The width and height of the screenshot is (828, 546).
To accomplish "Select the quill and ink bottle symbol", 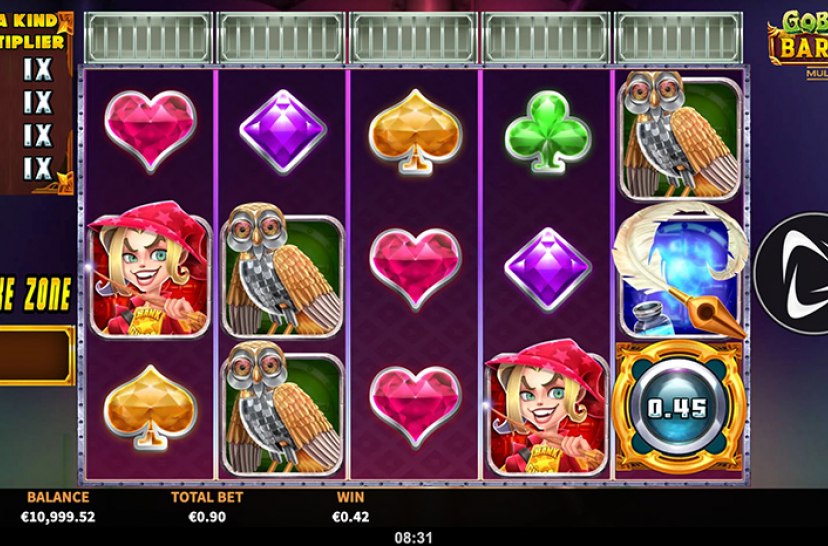I will pos(680,271).
